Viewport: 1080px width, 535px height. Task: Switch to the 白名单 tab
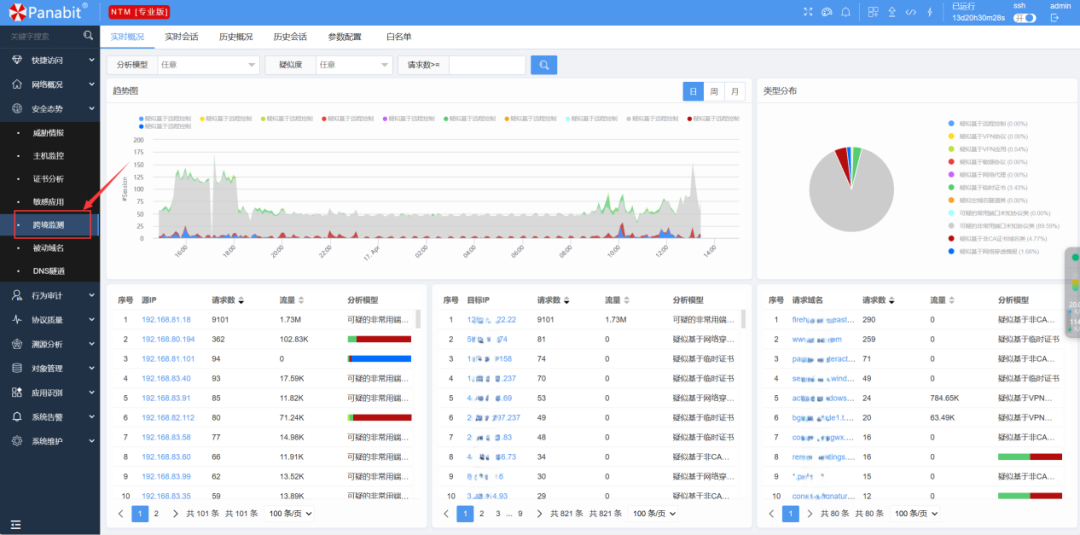(x=399, y=36)
